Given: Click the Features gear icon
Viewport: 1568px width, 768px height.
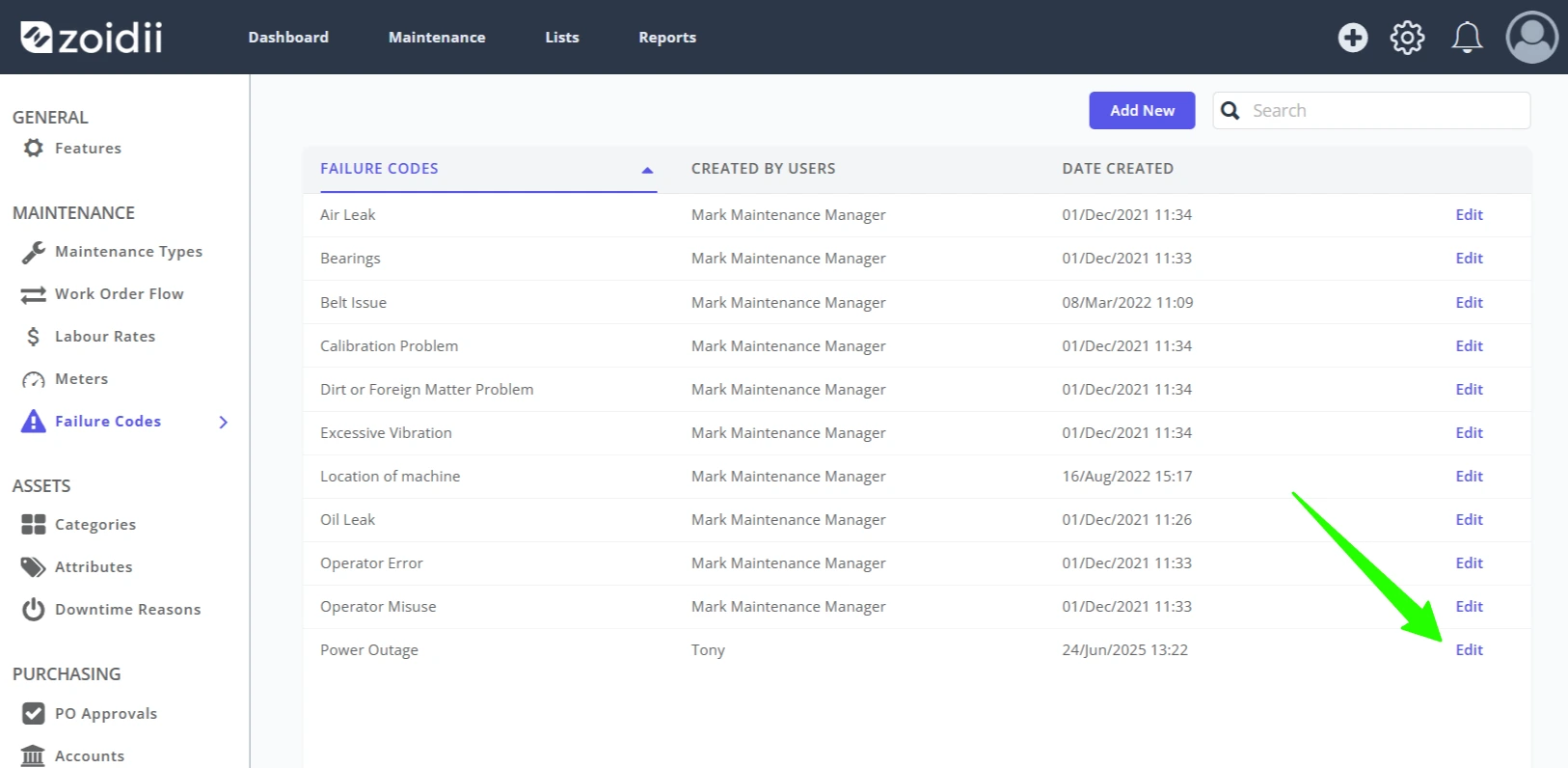Looking at the screenshot, I should click(34, 148).
